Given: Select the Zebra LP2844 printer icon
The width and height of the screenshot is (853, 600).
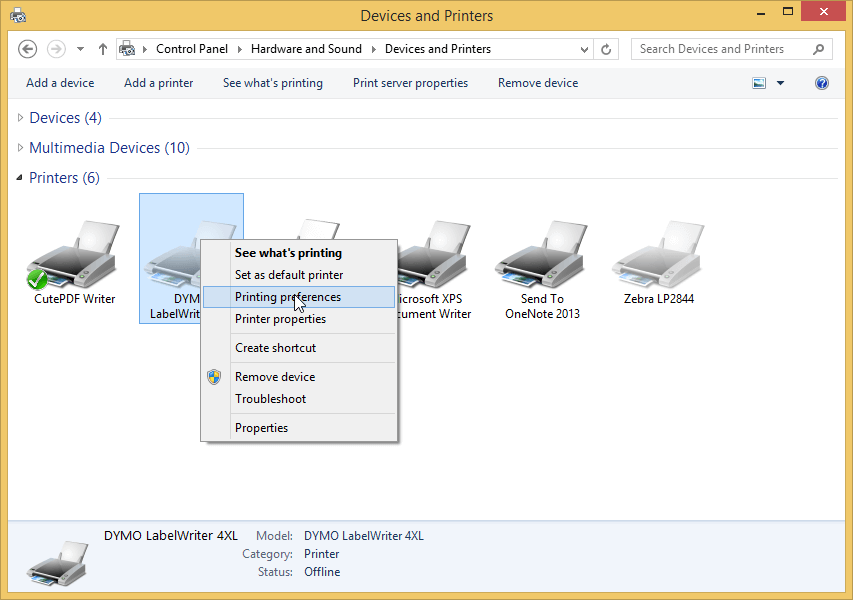Looking at the screenshot, I should click(x=658, y=254).
